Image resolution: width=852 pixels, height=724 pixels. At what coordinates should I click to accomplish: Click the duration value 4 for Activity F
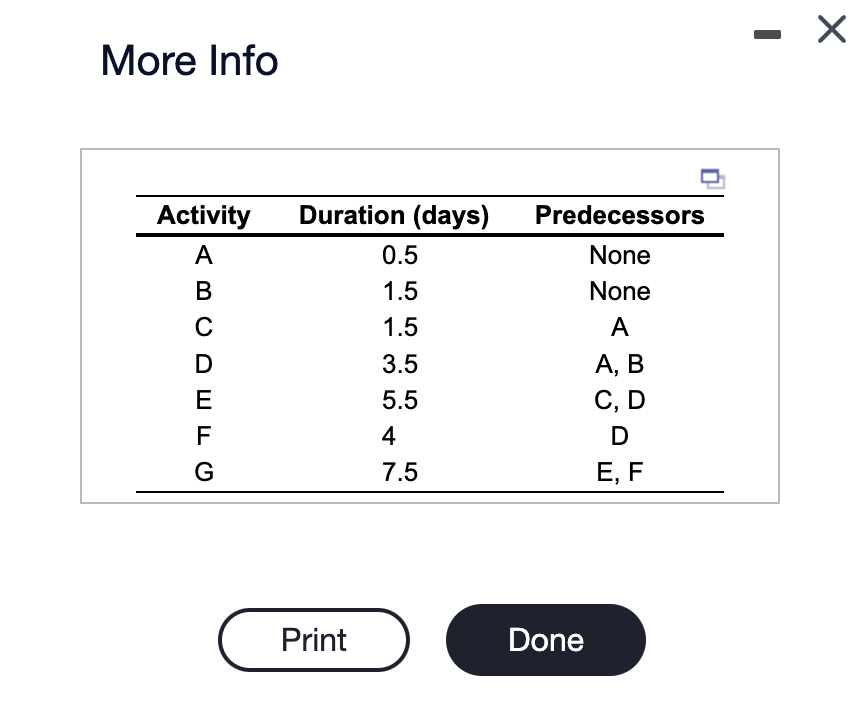[389, 435]
